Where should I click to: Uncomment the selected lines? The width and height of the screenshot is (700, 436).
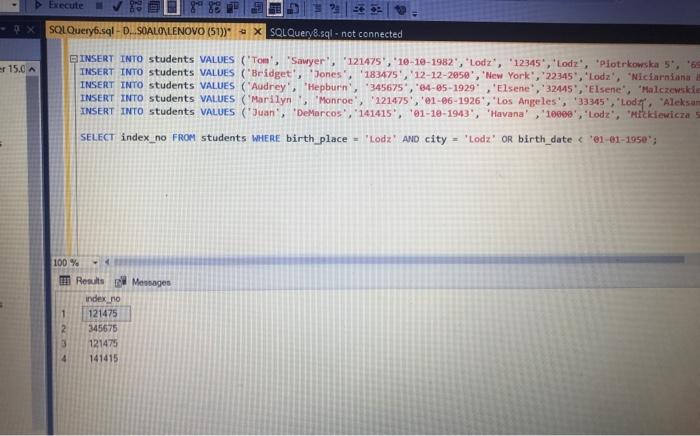point(334,8)
